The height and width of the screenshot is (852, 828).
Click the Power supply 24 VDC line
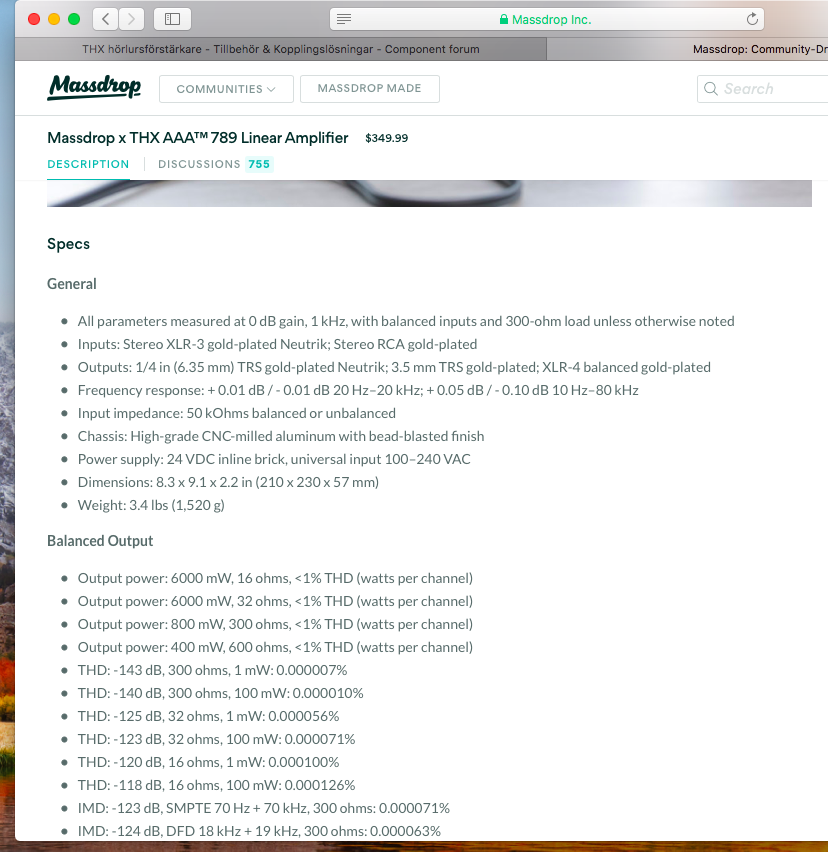tap(274, 459)
